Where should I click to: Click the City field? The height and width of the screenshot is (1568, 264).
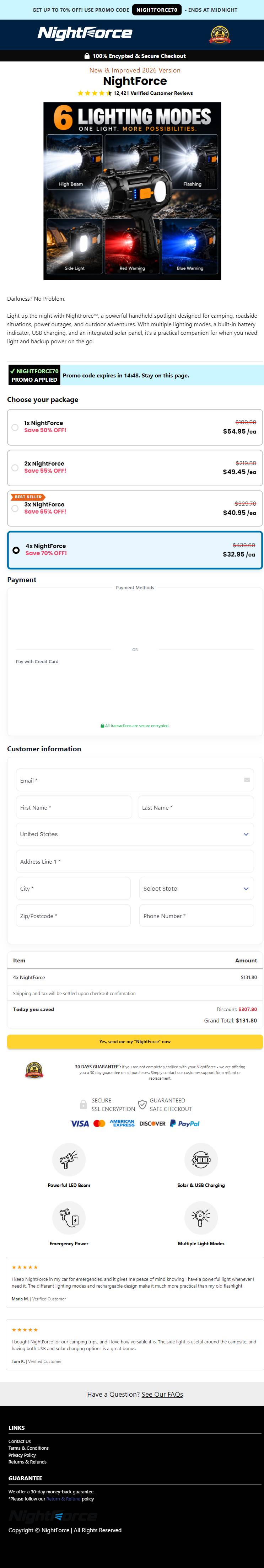click(x=73, y=889)
